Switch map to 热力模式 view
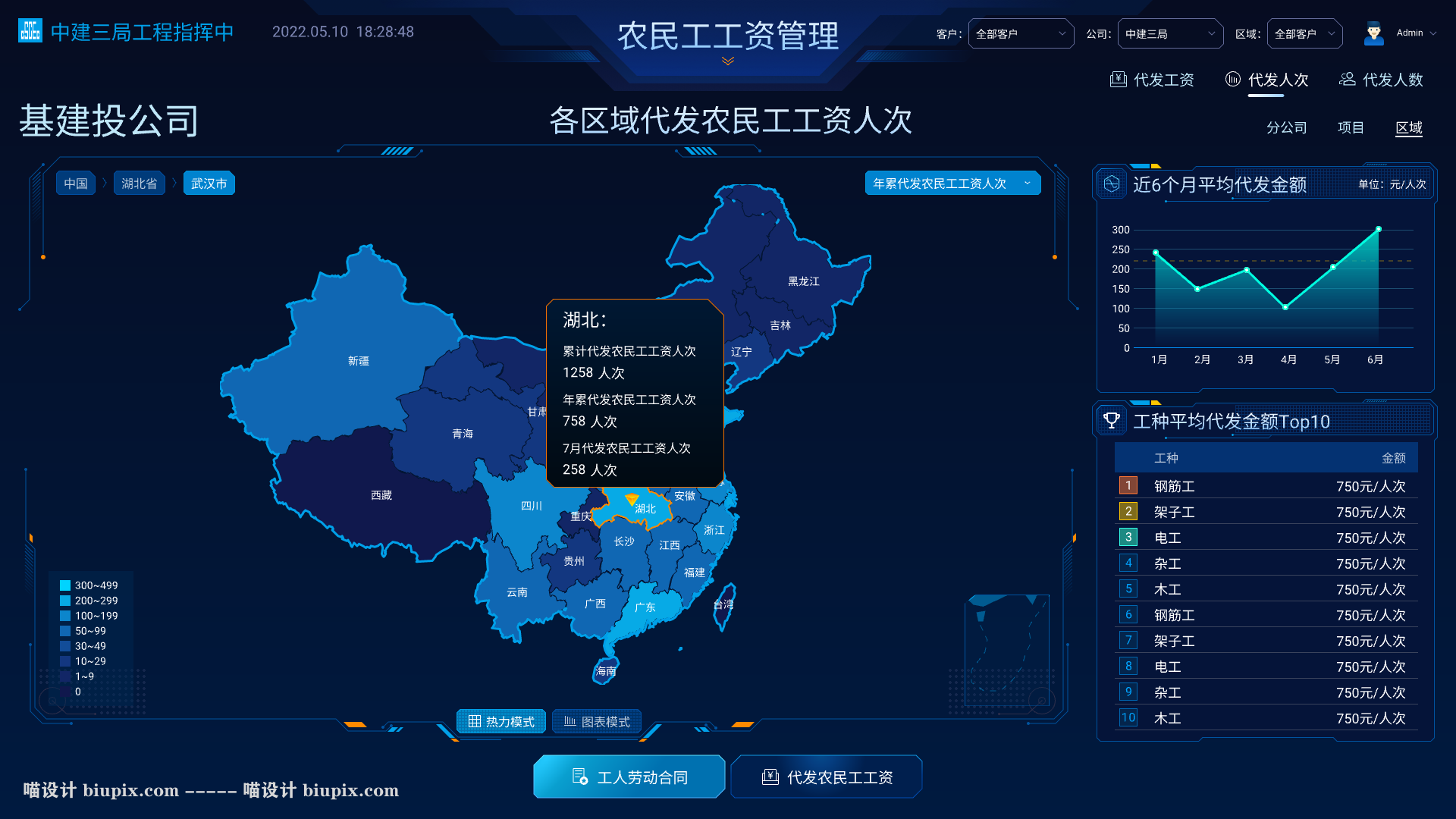The height and width of the screenshot is (819, 1456). (501, 721)
